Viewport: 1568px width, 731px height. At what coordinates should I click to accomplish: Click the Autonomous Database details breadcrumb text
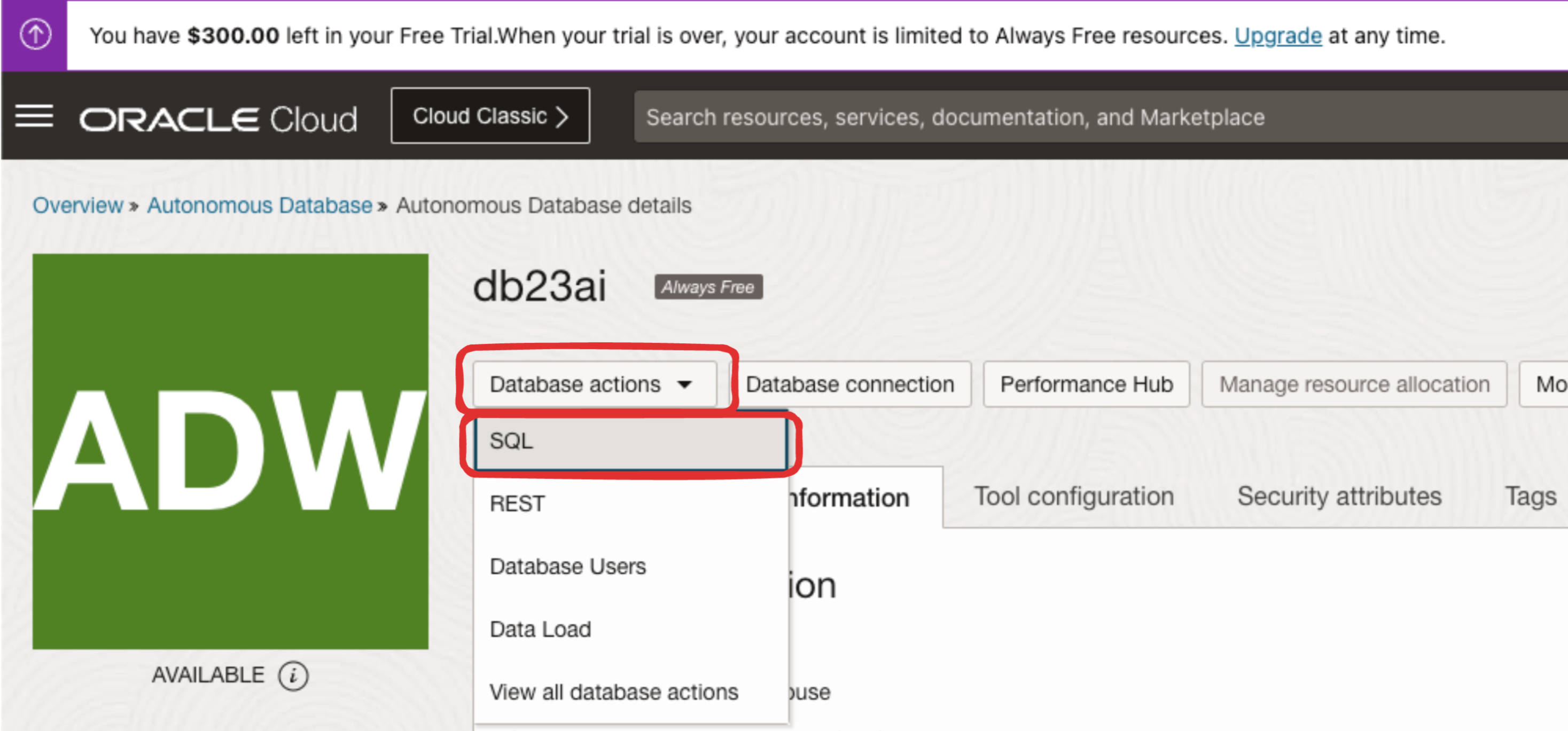coord(543,206)
